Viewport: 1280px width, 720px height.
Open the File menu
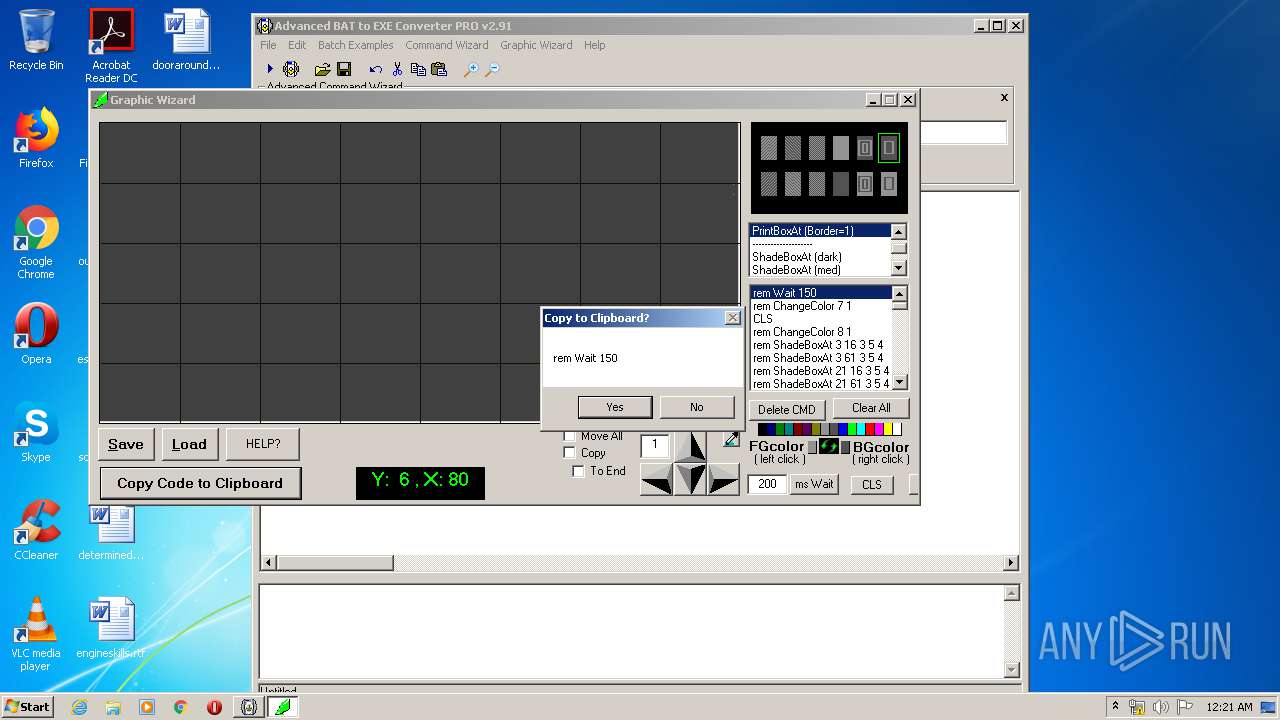[x=268, y=45]
